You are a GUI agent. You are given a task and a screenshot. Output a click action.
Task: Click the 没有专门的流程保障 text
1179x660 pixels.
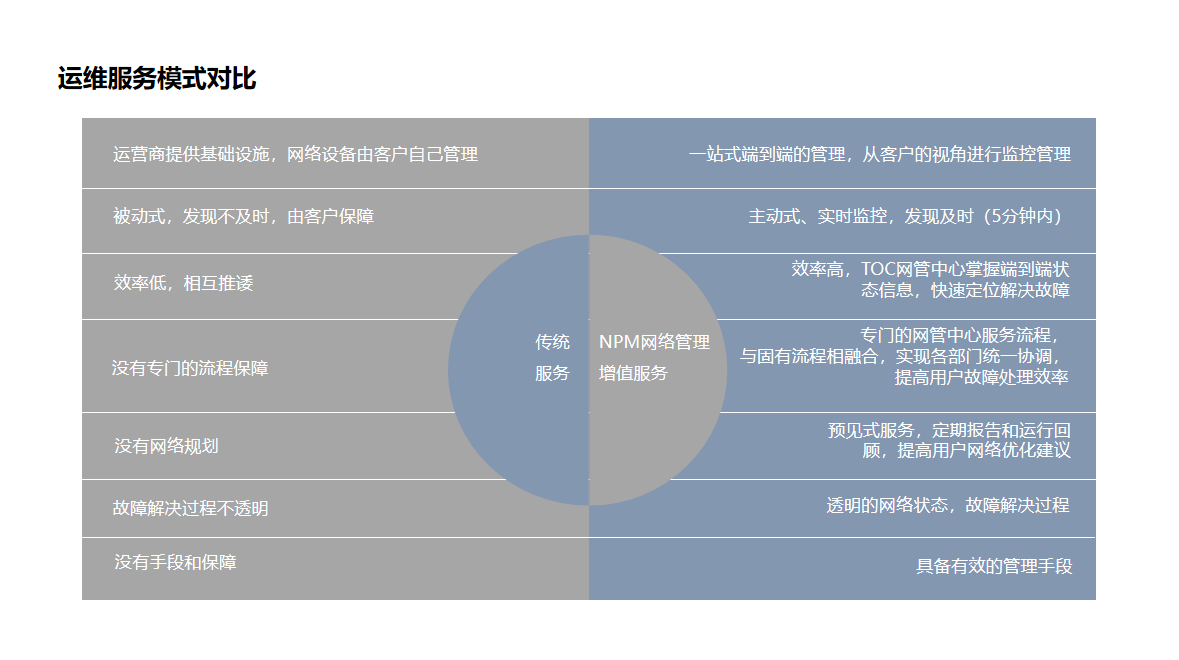point(190,368)
